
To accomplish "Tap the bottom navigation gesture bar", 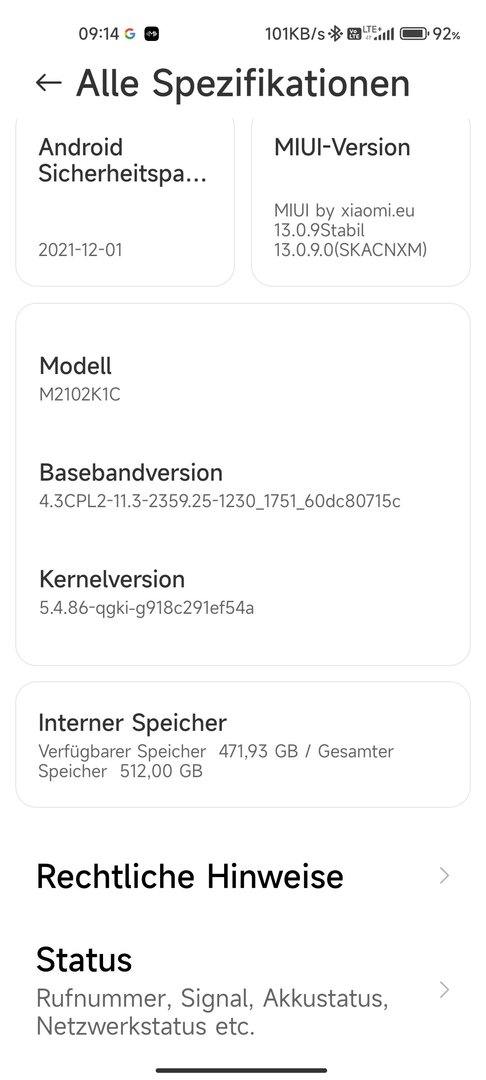I will (x=241, y=1070).
